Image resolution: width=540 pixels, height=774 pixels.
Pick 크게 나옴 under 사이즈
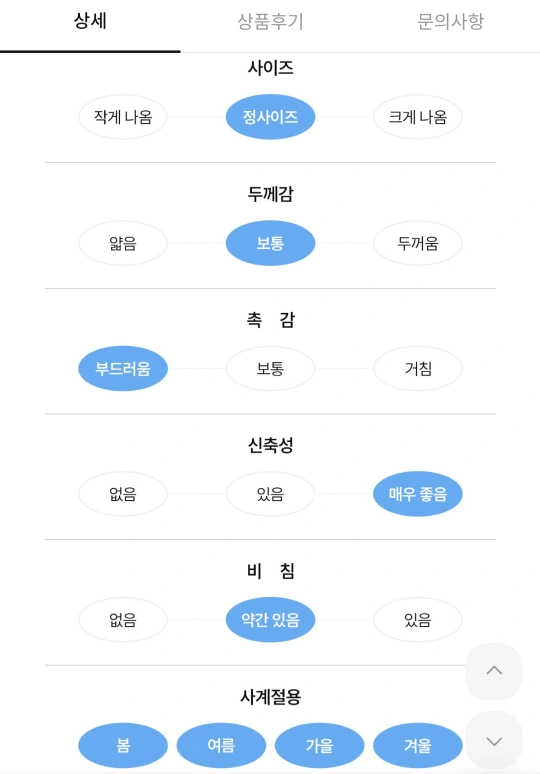point(418,117)
